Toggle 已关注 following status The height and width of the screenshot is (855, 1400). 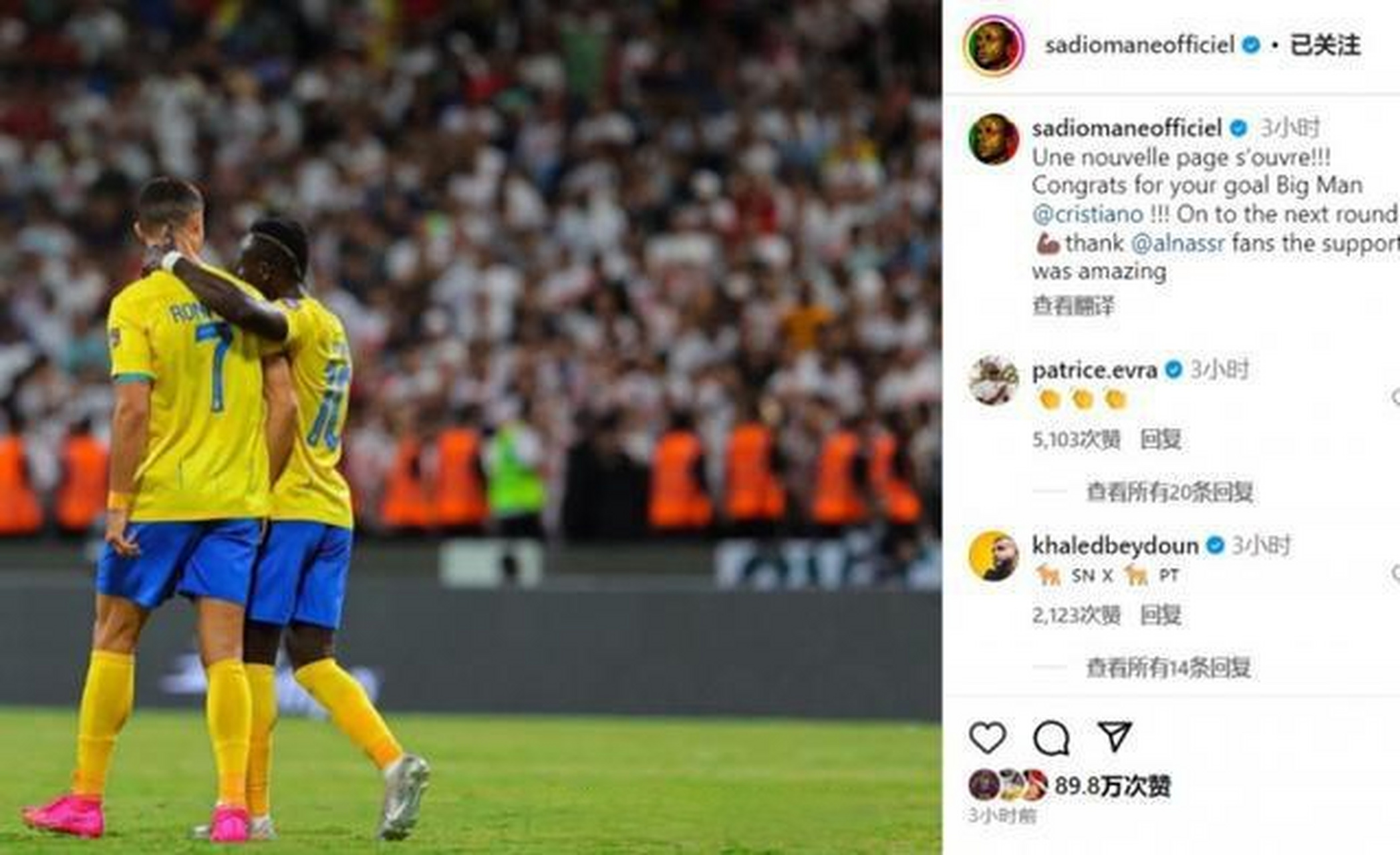tap(1324, 45)
